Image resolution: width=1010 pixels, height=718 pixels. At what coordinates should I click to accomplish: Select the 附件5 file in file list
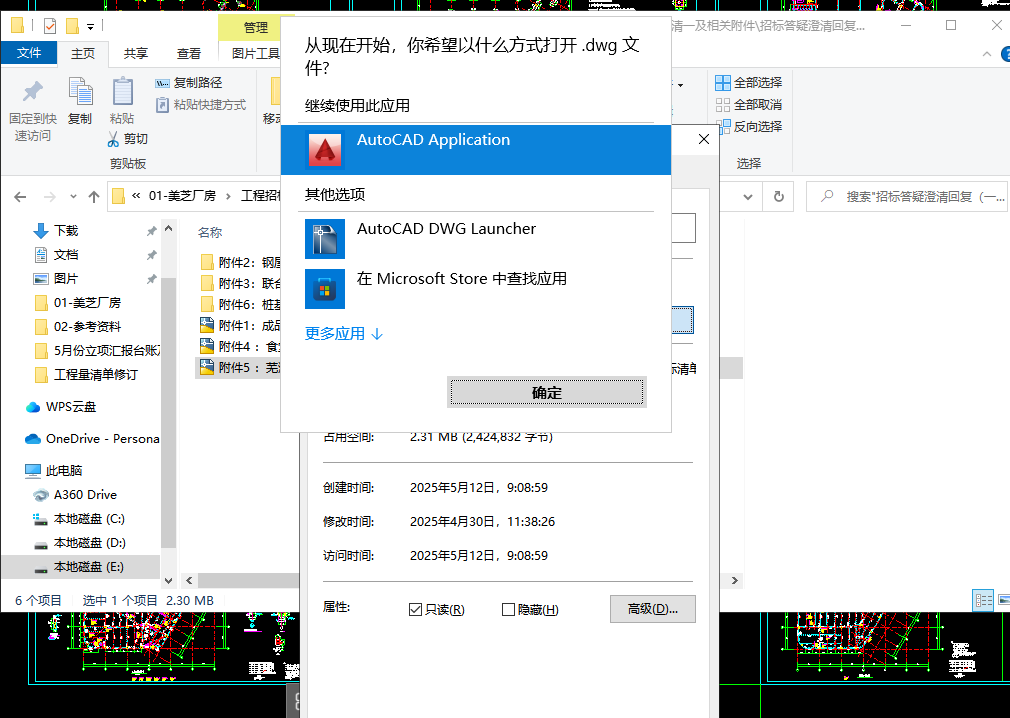point(240,367)
